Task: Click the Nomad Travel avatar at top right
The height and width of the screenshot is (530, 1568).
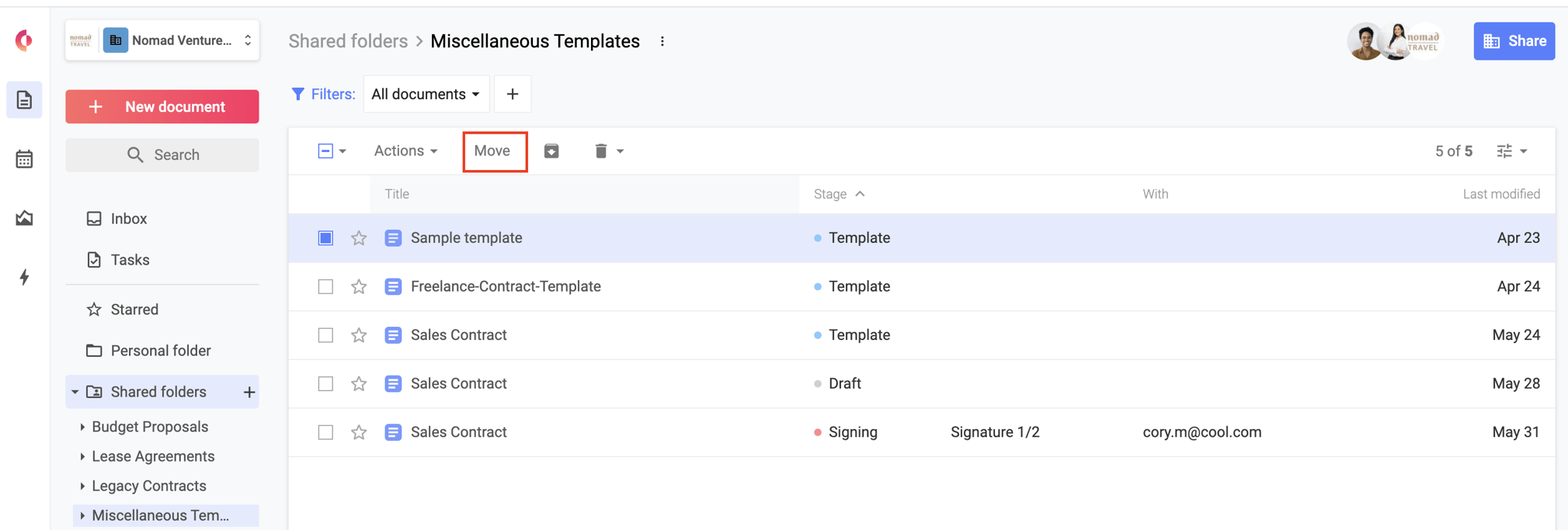Action: (1424, 41)
